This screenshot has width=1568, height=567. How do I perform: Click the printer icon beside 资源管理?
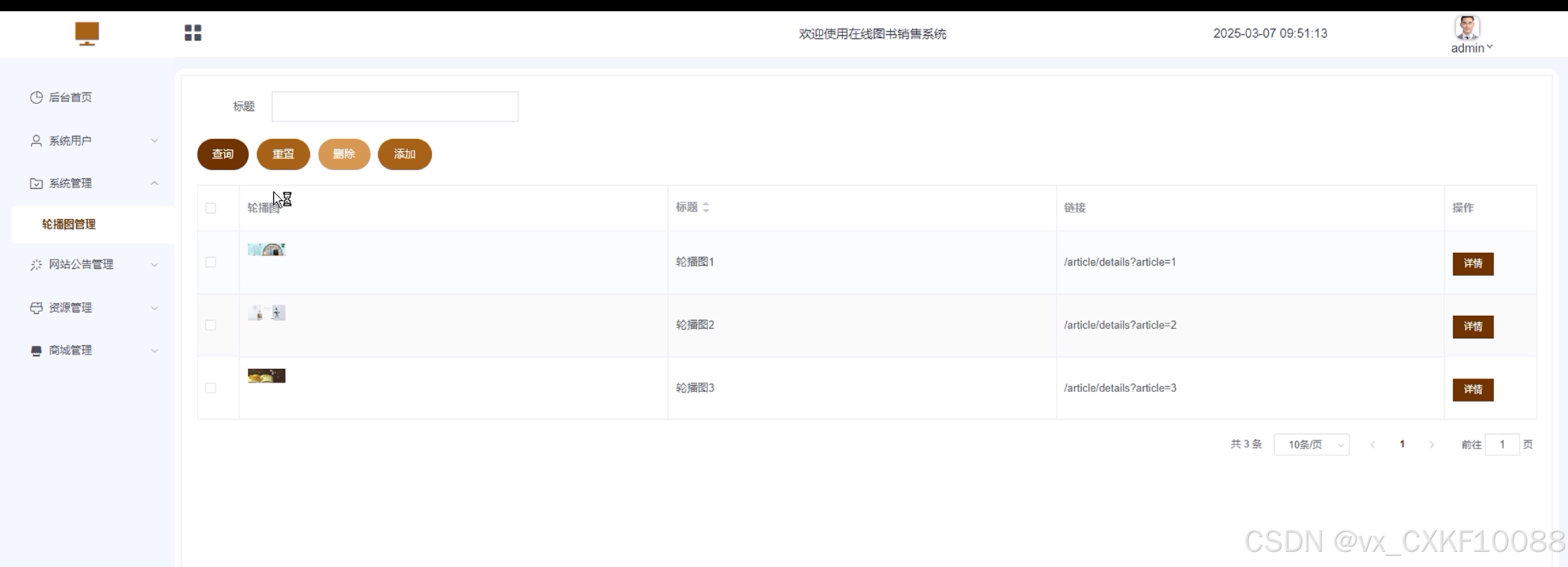click(x=37, y=308)
